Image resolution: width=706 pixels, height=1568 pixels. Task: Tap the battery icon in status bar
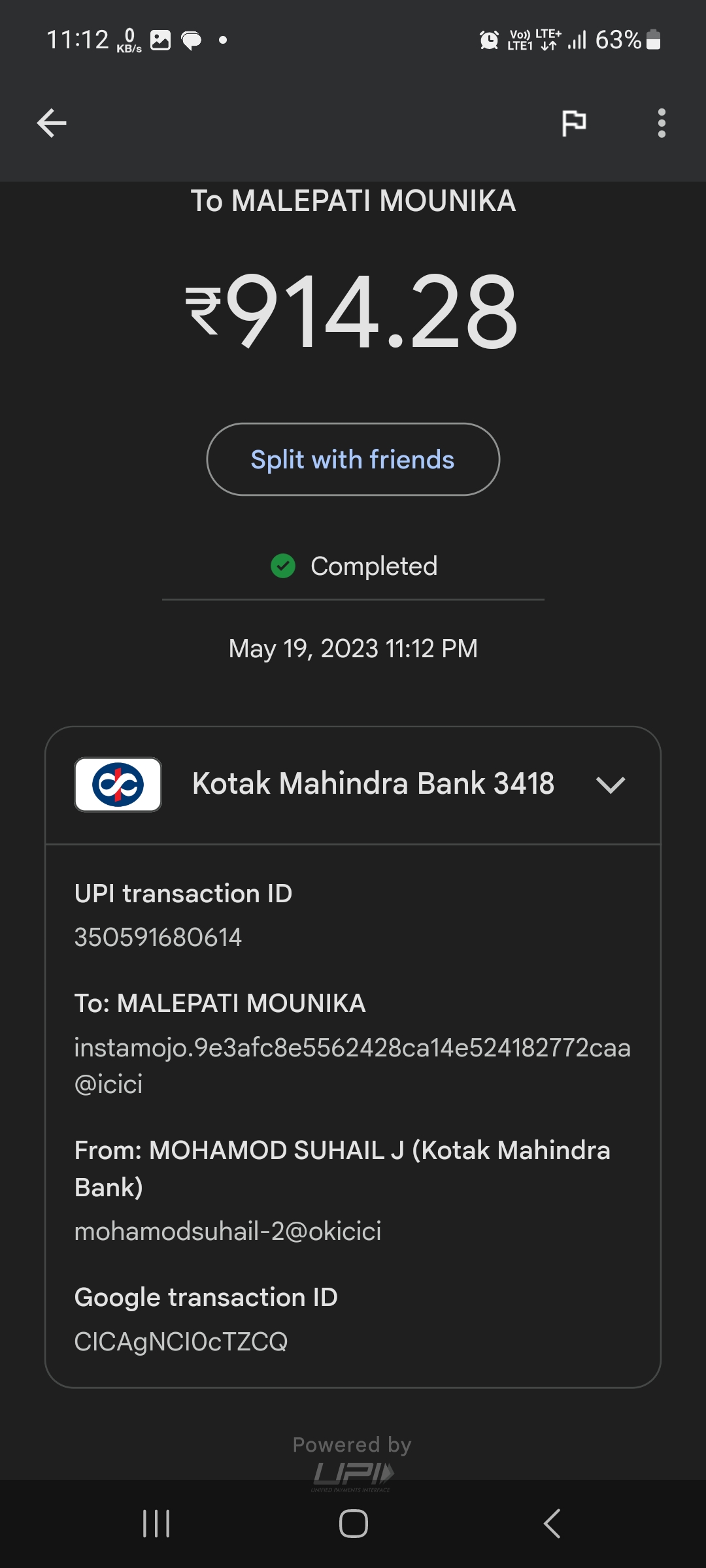[653, 40]
